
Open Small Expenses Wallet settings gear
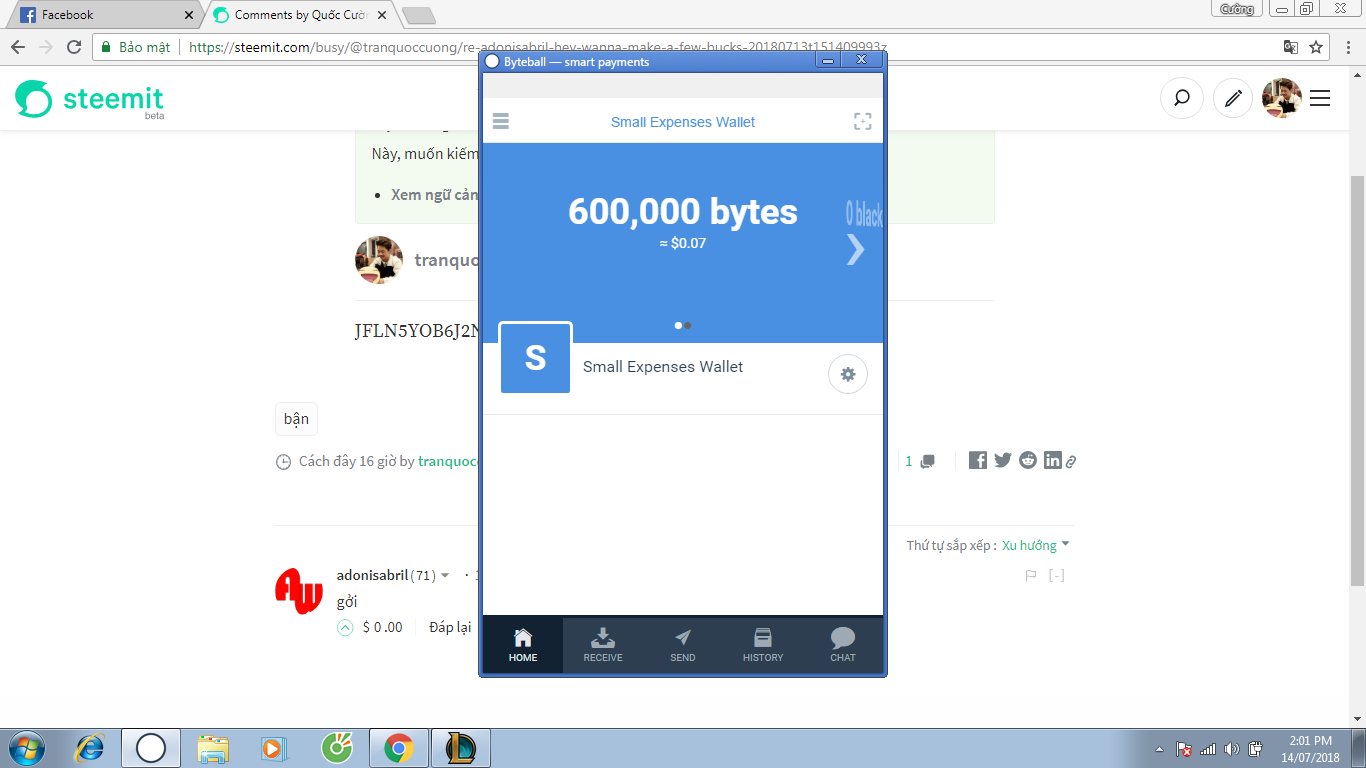point(848,374)
